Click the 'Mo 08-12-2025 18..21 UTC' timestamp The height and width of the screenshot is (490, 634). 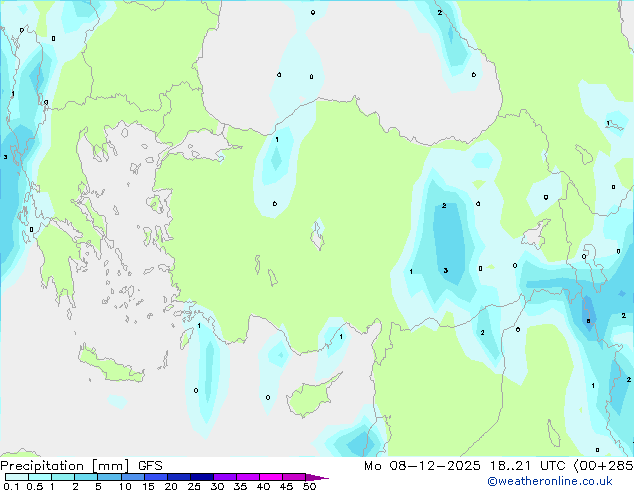coord(465,466)
